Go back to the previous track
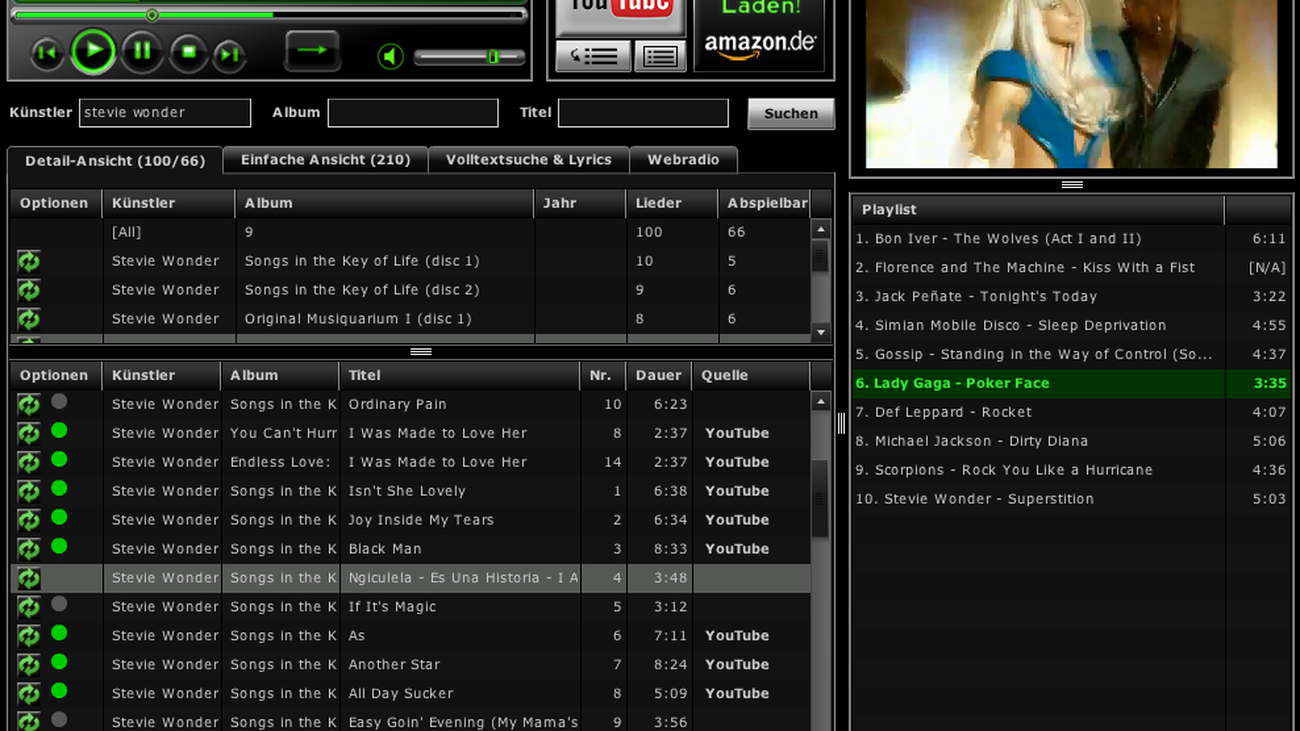Image resolution: width=1300 pixels, height=731 pixels. pos(46,54)
